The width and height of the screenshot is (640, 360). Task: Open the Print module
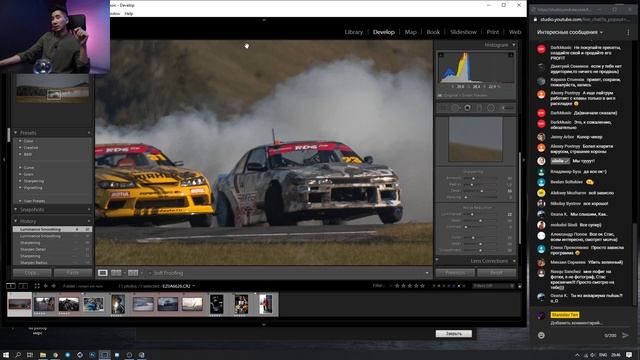[493, 32]
